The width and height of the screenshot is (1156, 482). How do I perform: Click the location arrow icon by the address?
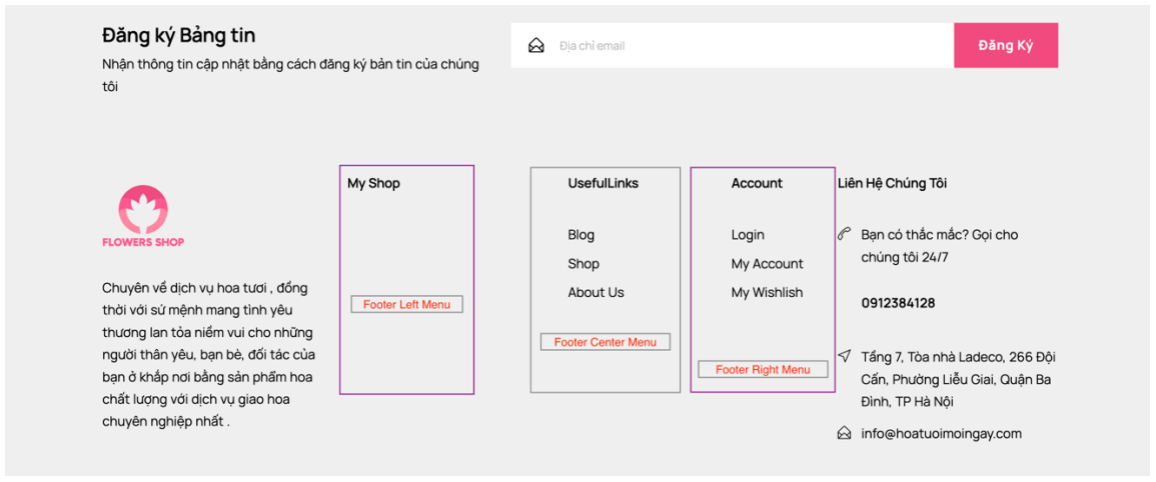coord(844,357)
